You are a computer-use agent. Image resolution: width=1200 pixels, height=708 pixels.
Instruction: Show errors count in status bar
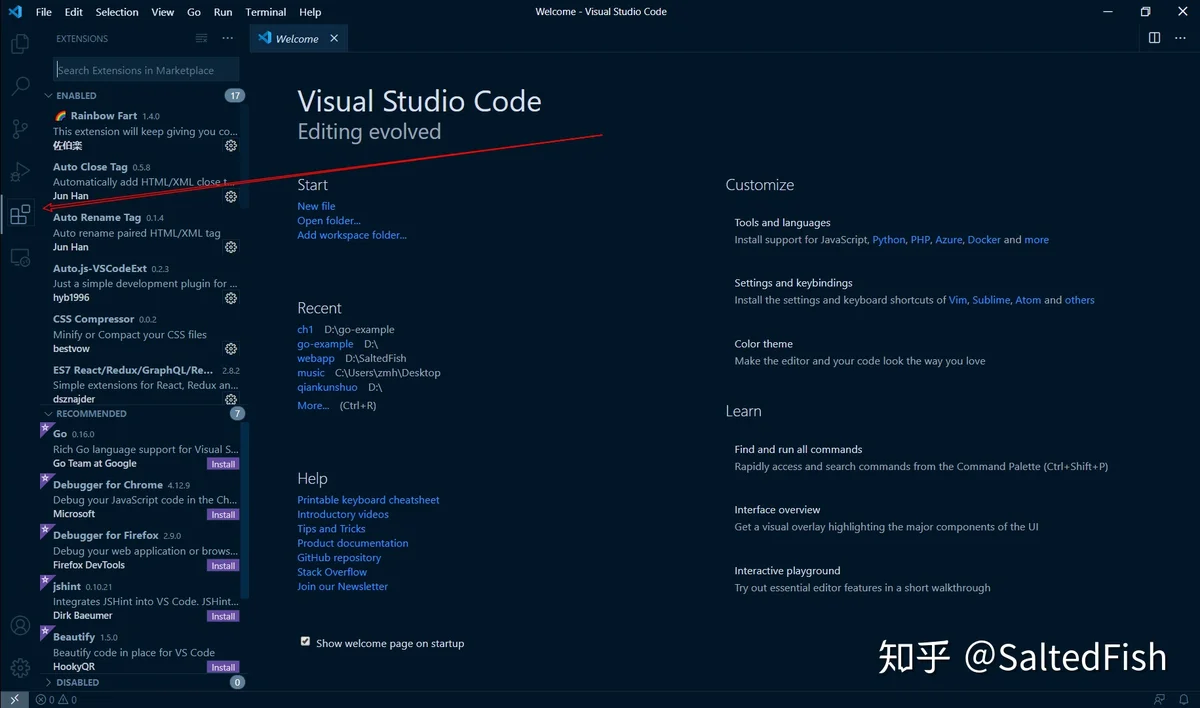click(47, 700)
